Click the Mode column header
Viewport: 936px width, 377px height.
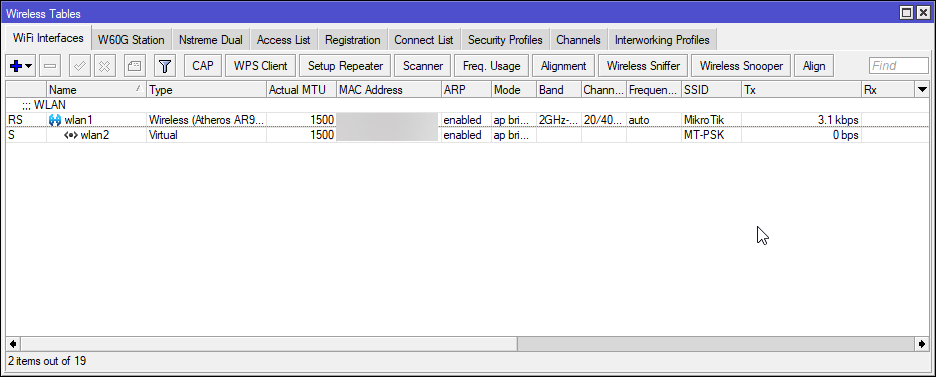coord(513,90)
